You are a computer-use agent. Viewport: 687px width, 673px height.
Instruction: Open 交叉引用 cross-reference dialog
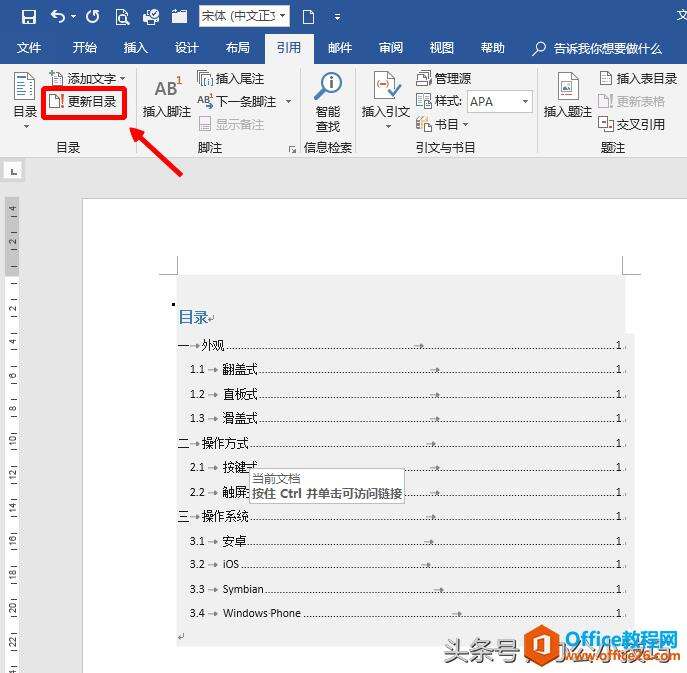632,124
